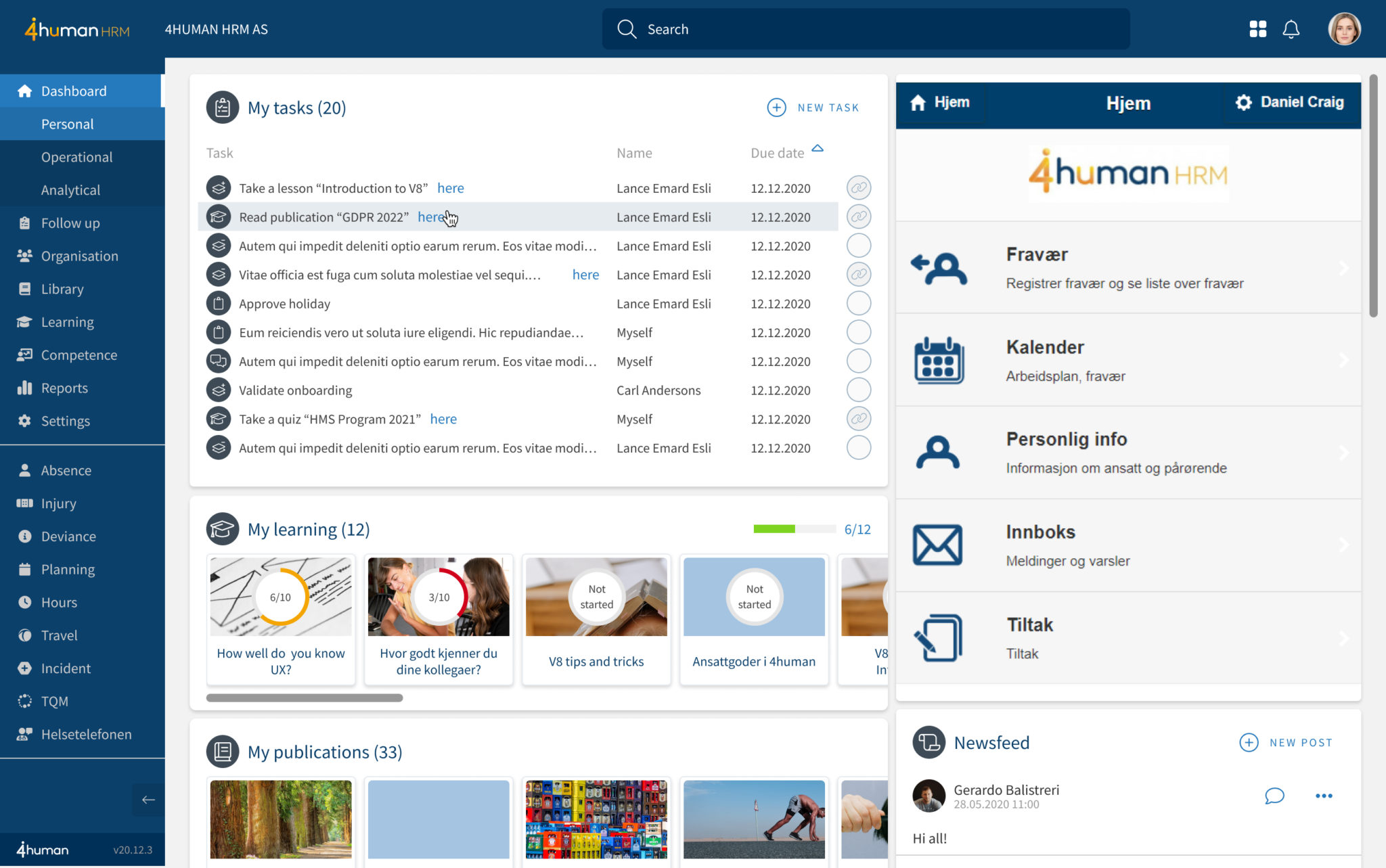Expand the Personlig info row chevron
1386x868 pixels.
pyautogui.click(x=1343, y=453)
